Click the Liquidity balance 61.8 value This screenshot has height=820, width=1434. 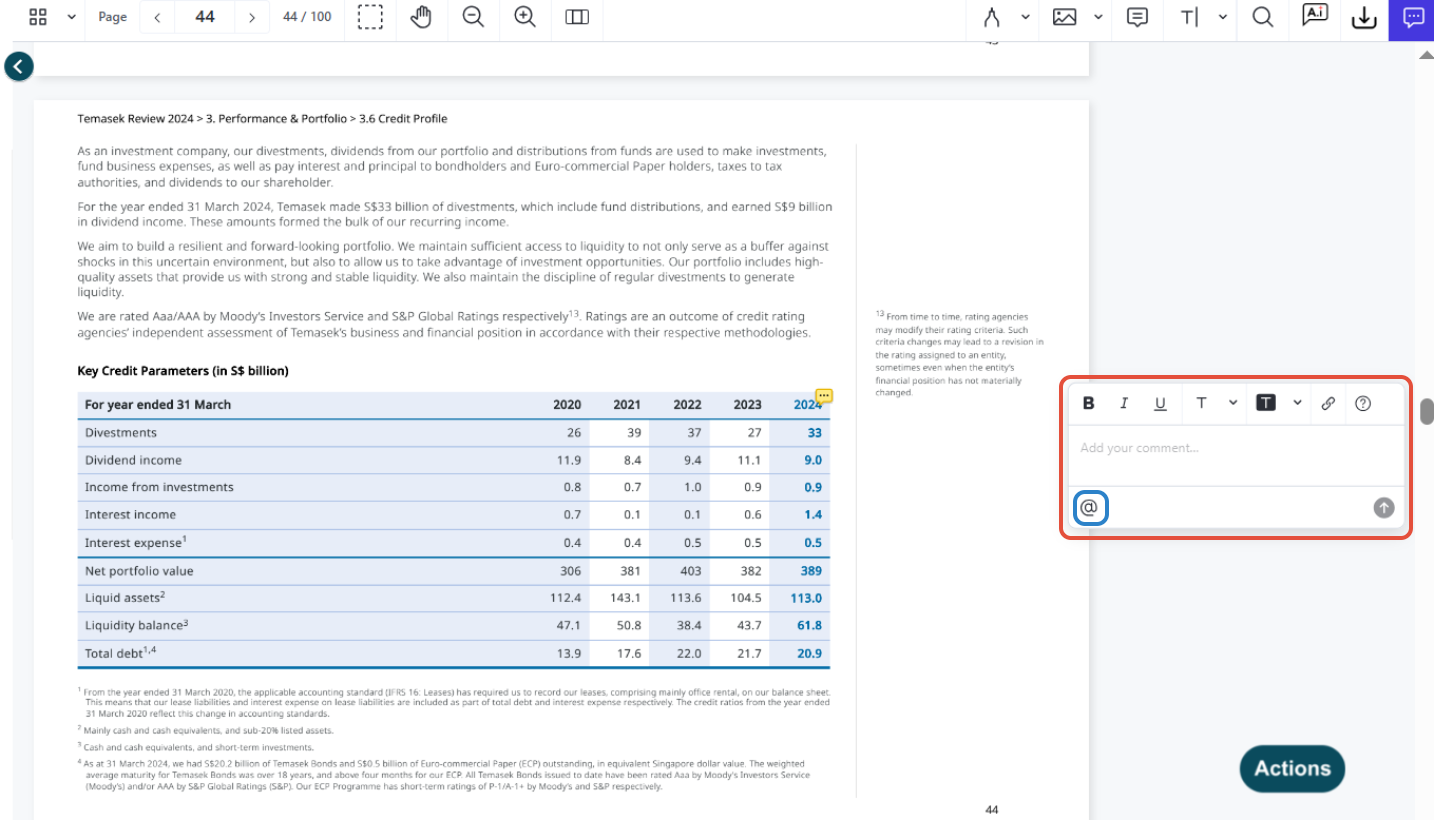coord(809,625)
